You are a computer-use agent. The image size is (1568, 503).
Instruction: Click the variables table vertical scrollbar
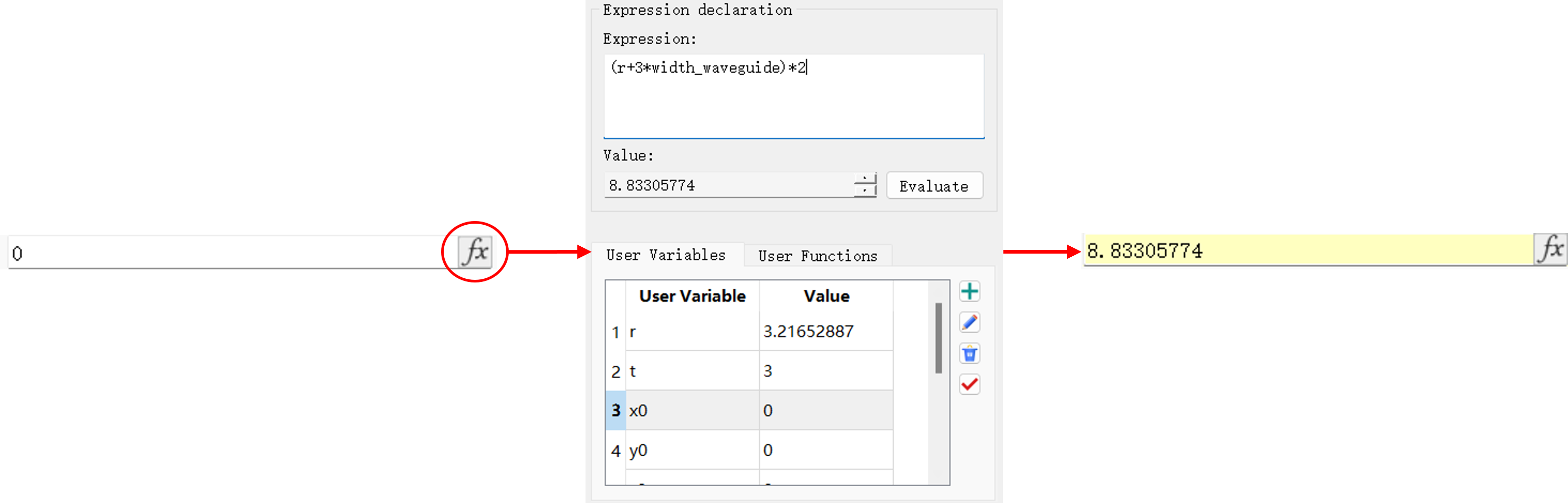(938, 339)
